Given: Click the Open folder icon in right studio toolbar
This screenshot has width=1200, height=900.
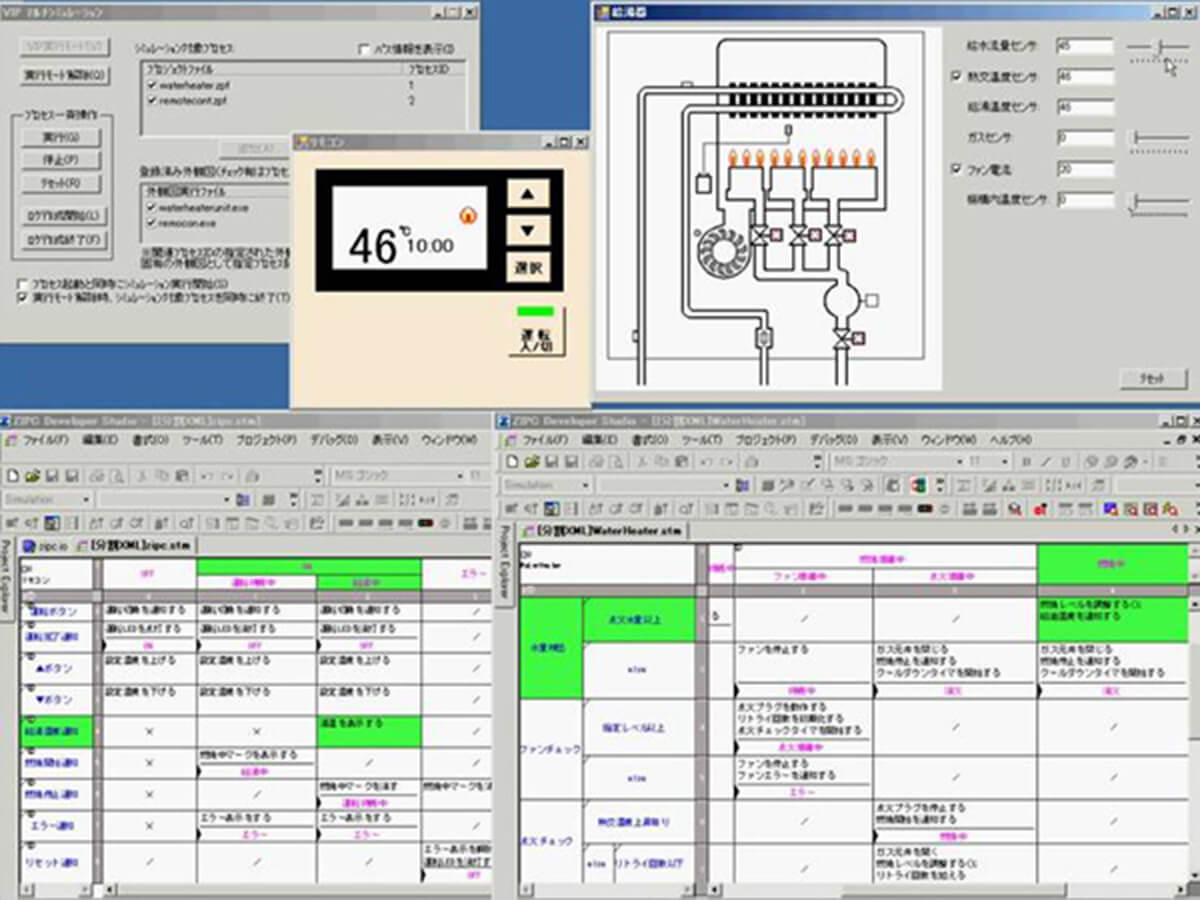Looking at the screenshot, I should coord(533,461).
